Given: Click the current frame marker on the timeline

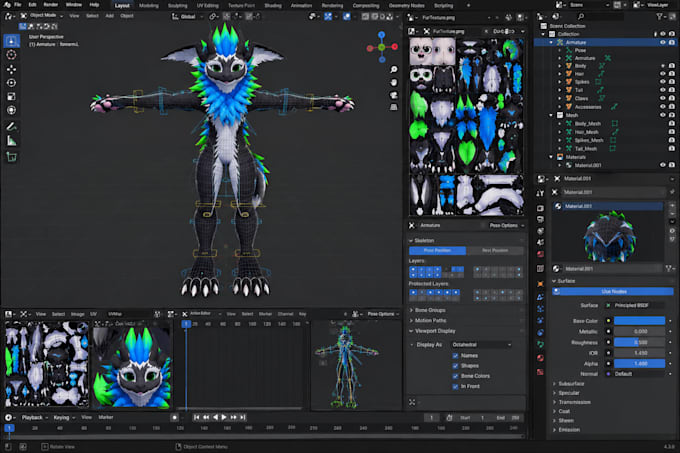Looking at the screenshot, I should click(9, 428).
